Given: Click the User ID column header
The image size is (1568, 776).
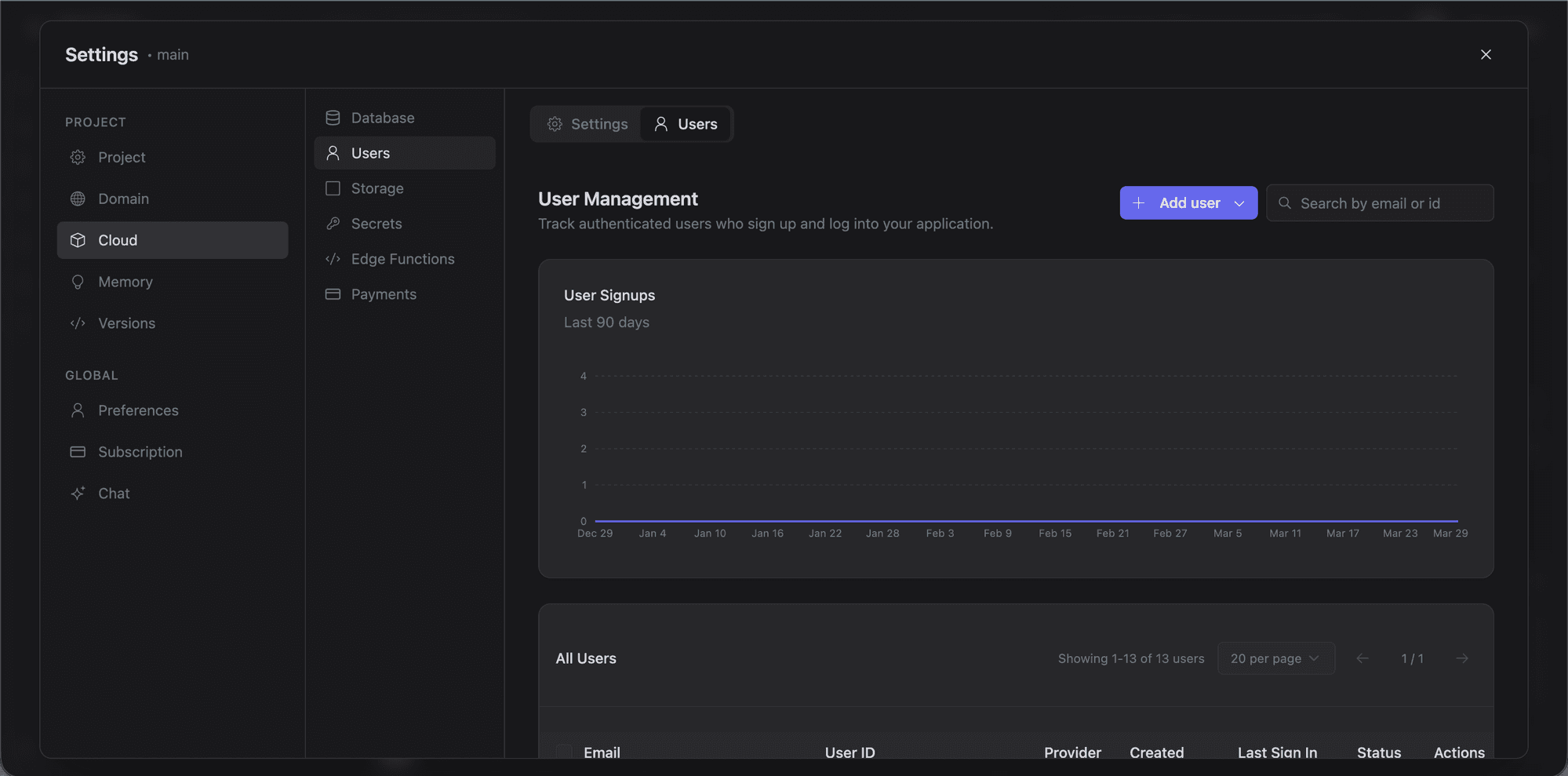Looking at the screenshot, I should click(849, 752).
